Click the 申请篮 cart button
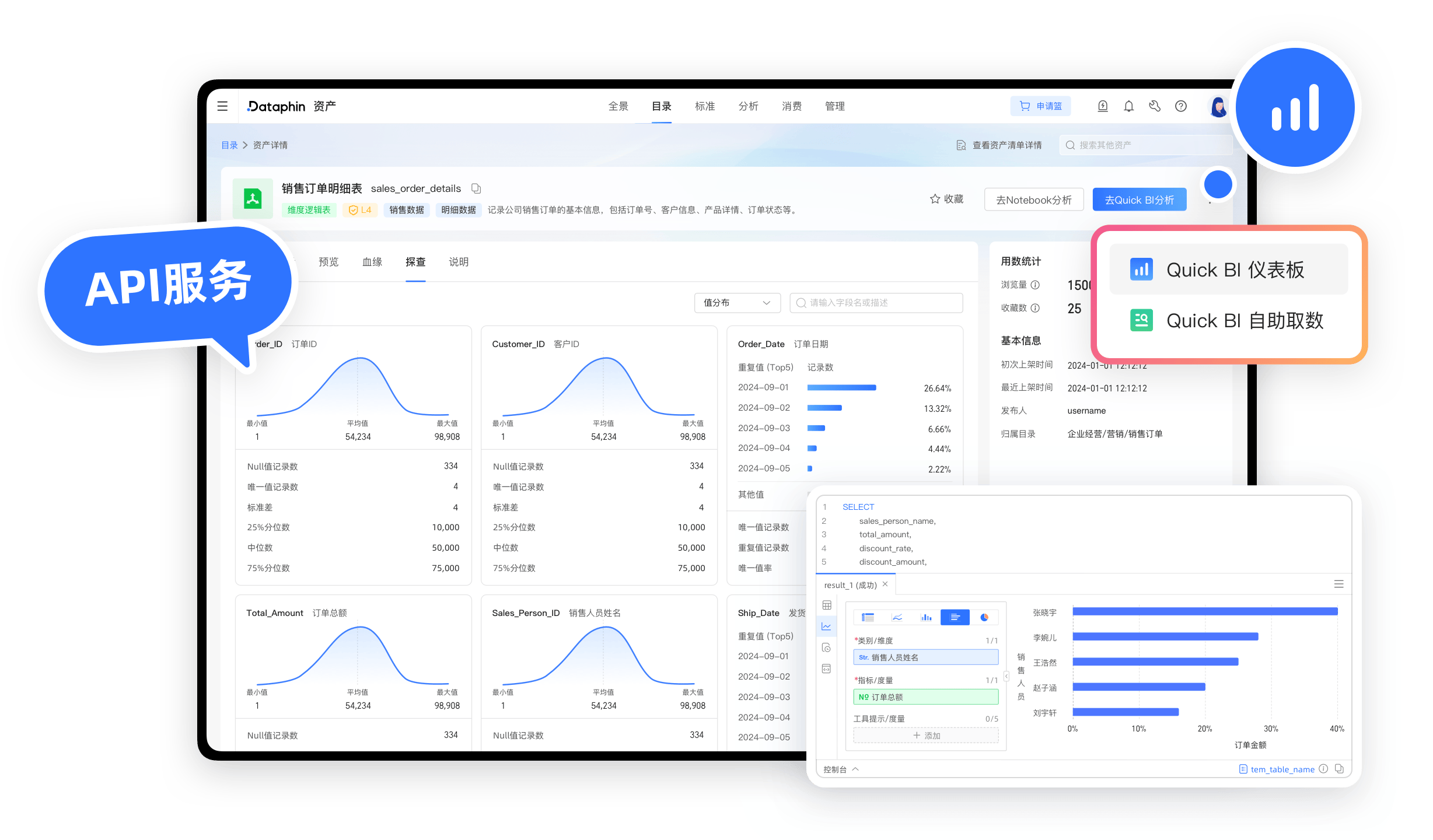This screenshot has height=840, width=1433. click(1040, 106)
